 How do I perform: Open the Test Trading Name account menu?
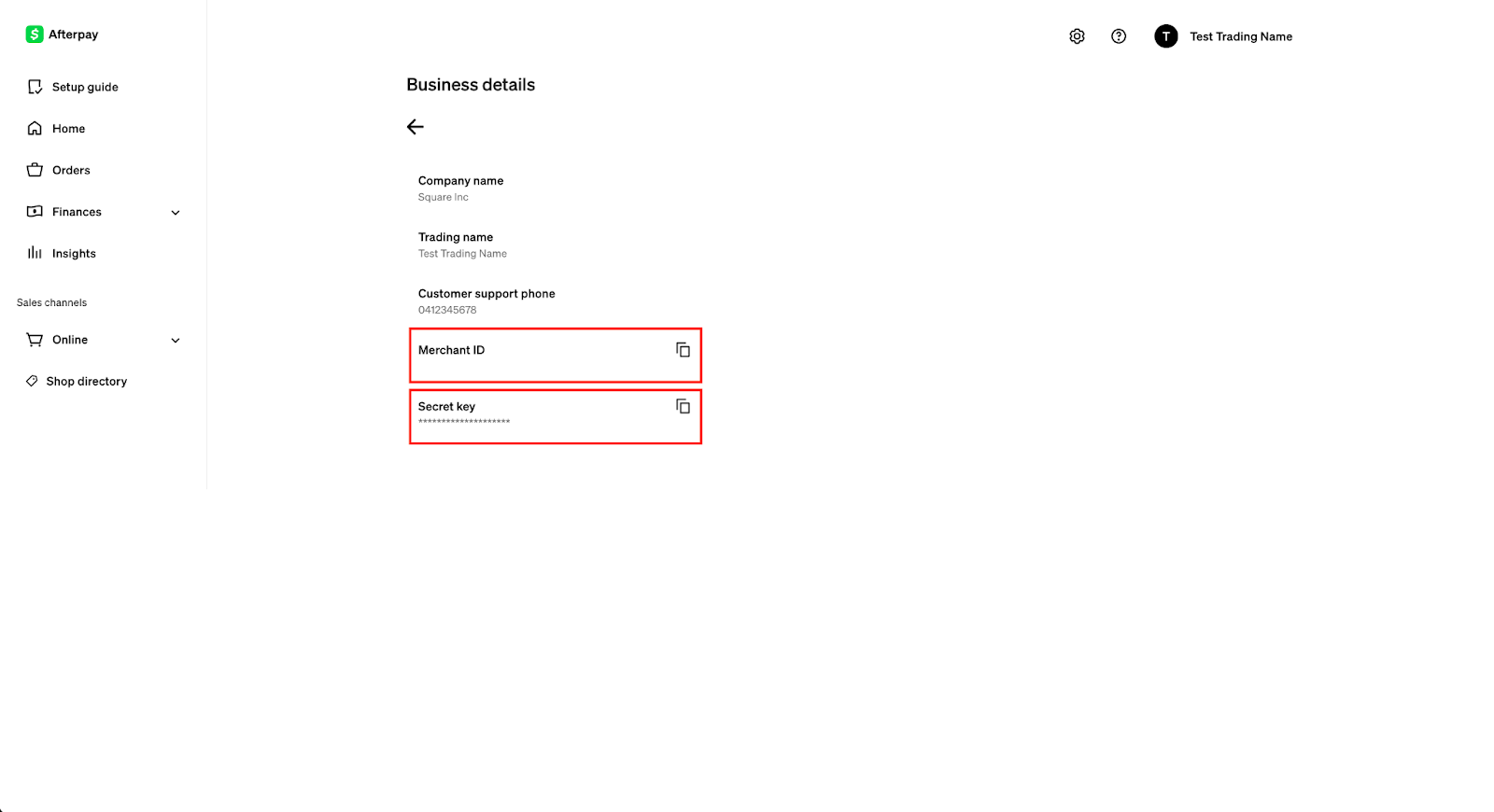coord(1240,36)
